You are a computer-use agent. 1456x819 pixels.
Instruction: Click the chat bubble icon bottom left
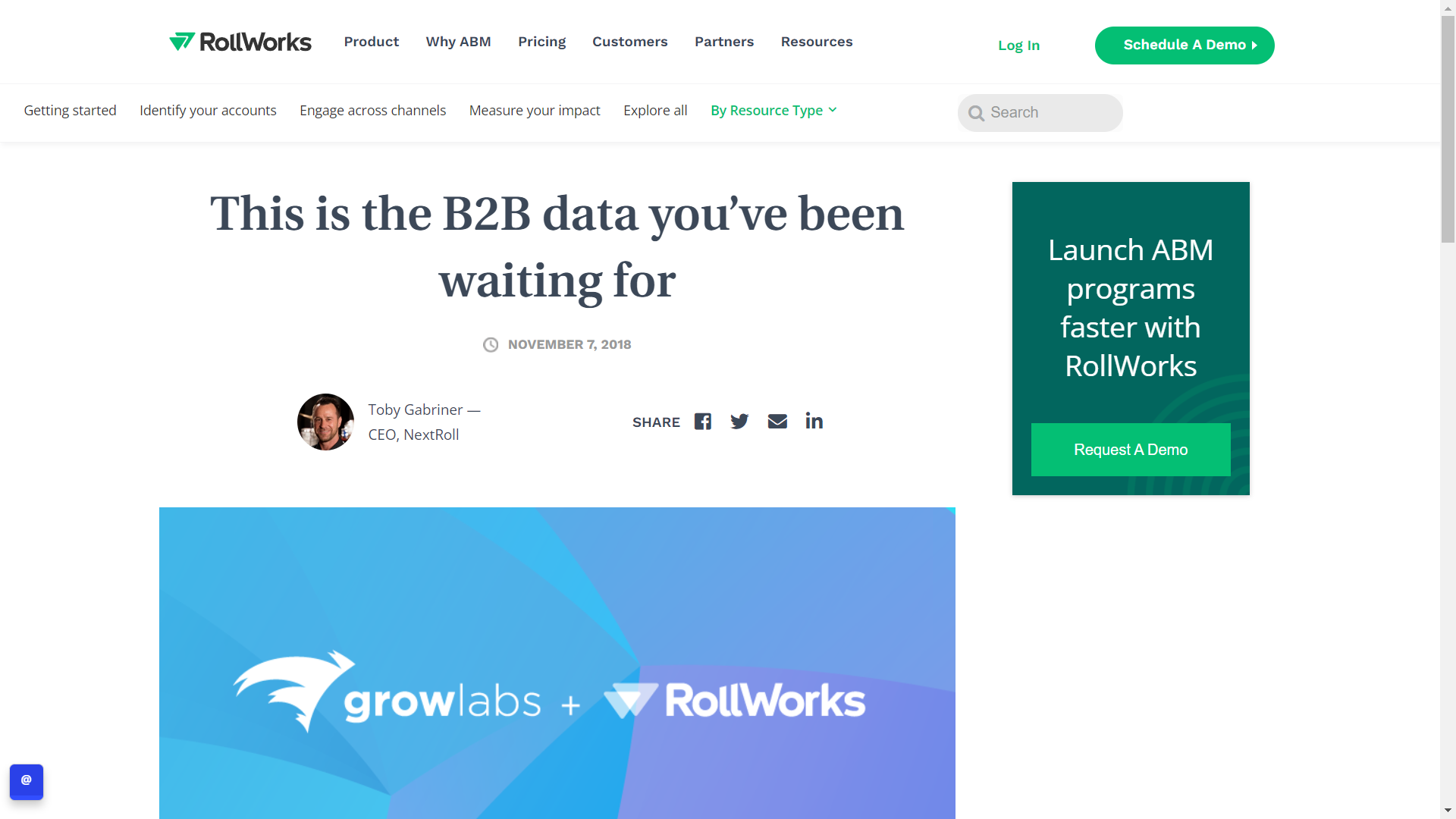27,781
